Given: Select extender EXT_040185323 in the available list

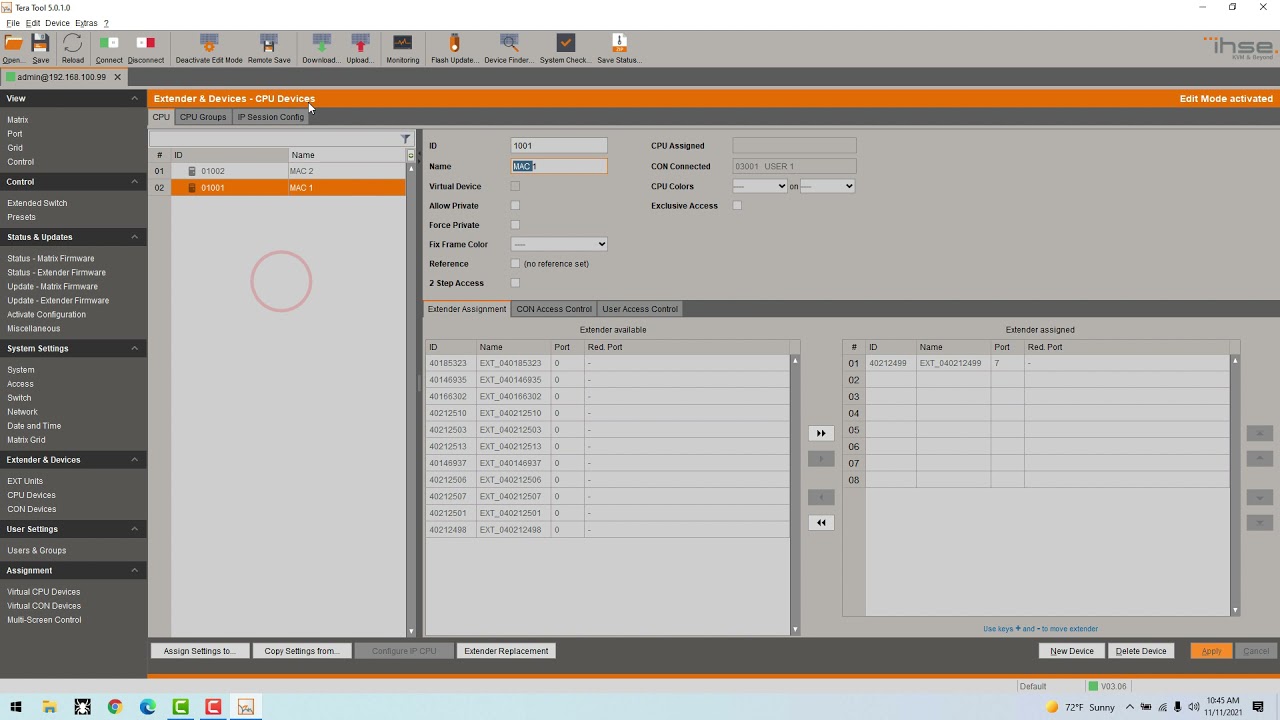Looking at the screenshot, I should pyautogui.click(x=607, y=363).
